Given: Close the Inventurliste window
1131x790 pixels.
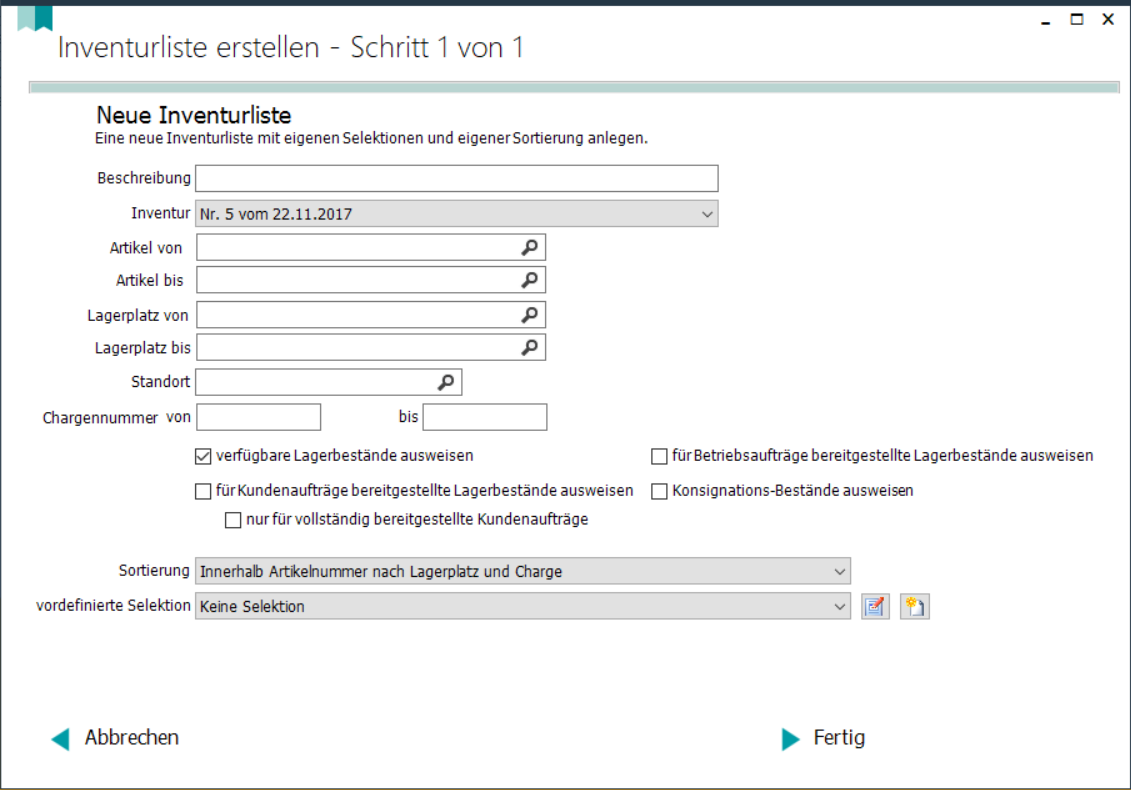Looking at the screenshot, I should (1109, 19).
